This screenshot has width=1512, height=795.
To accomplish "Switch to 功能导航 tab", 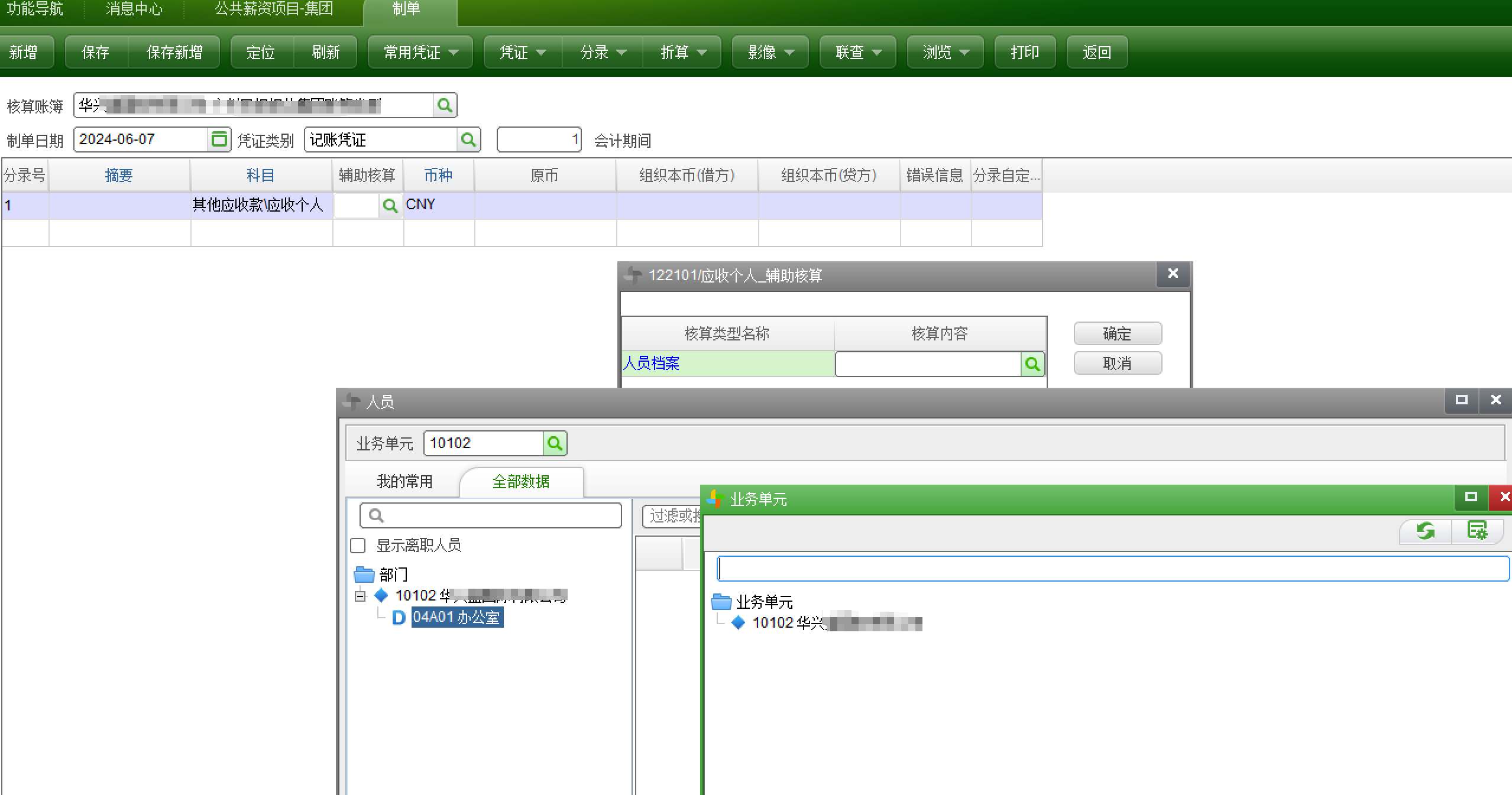I will [35, 9].
